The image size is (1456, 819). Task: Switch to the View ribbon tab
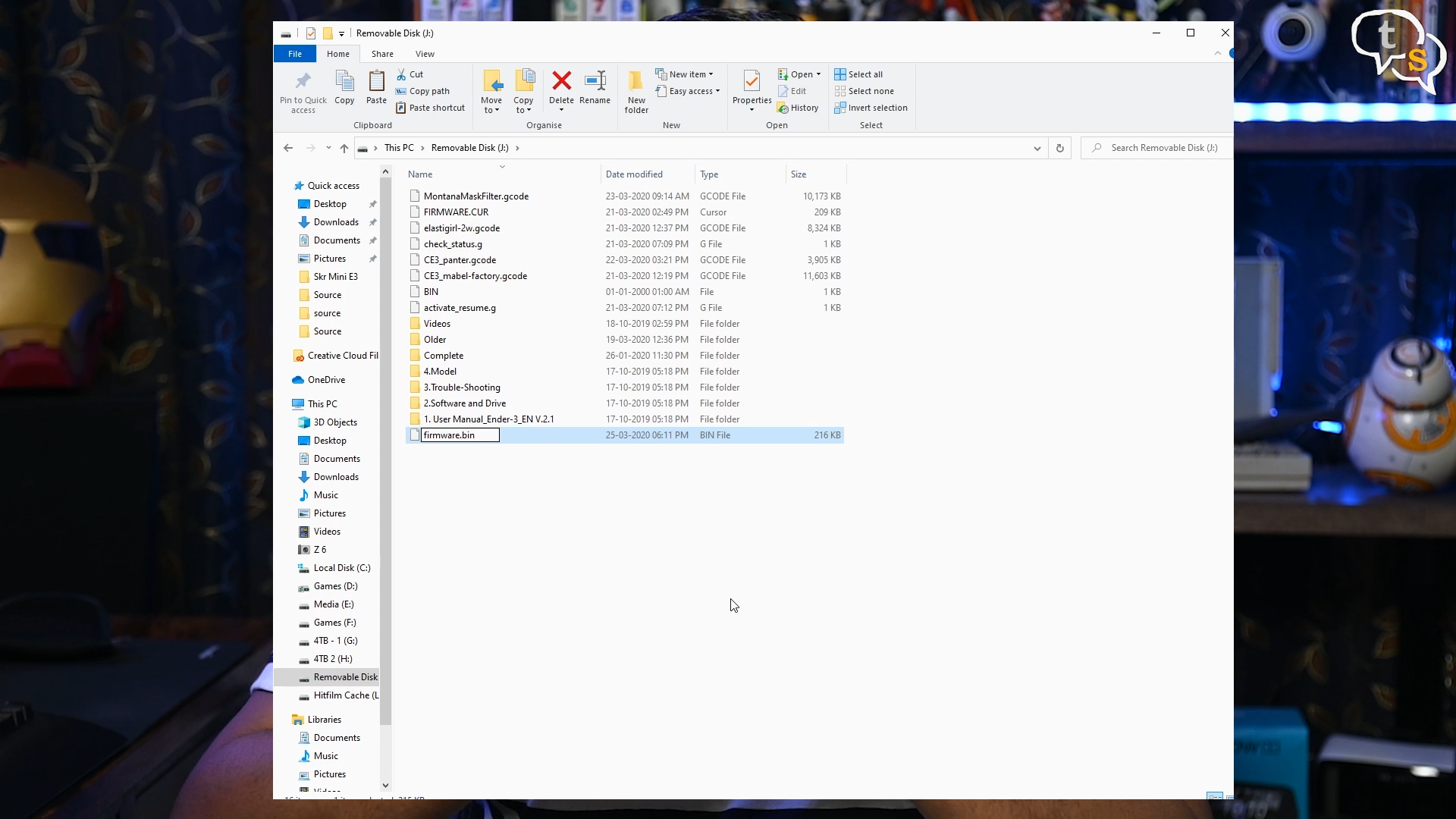click(x=425, y=54)
